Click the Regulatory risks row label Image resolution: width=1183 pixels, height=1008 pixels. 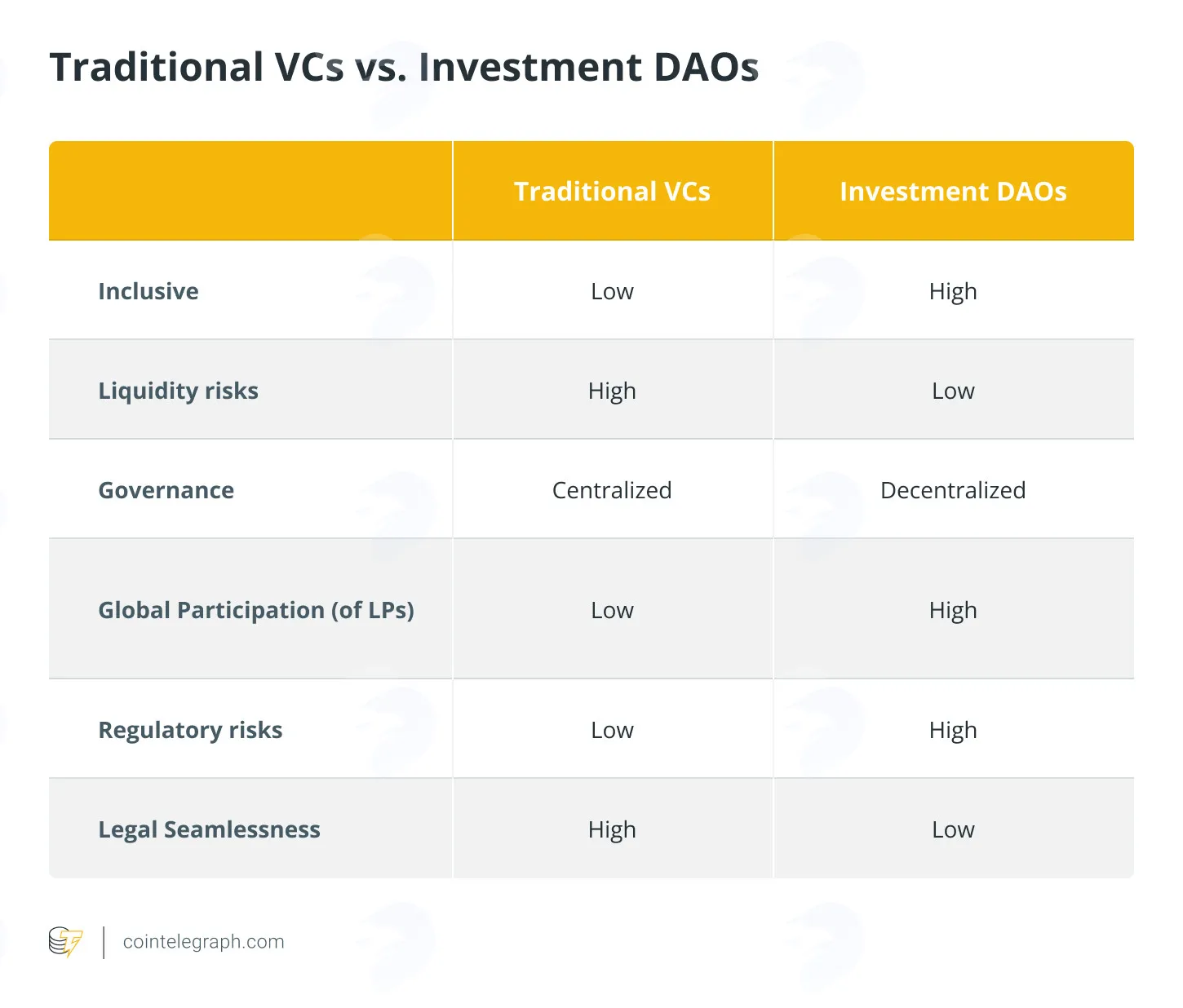click(190, 731)
